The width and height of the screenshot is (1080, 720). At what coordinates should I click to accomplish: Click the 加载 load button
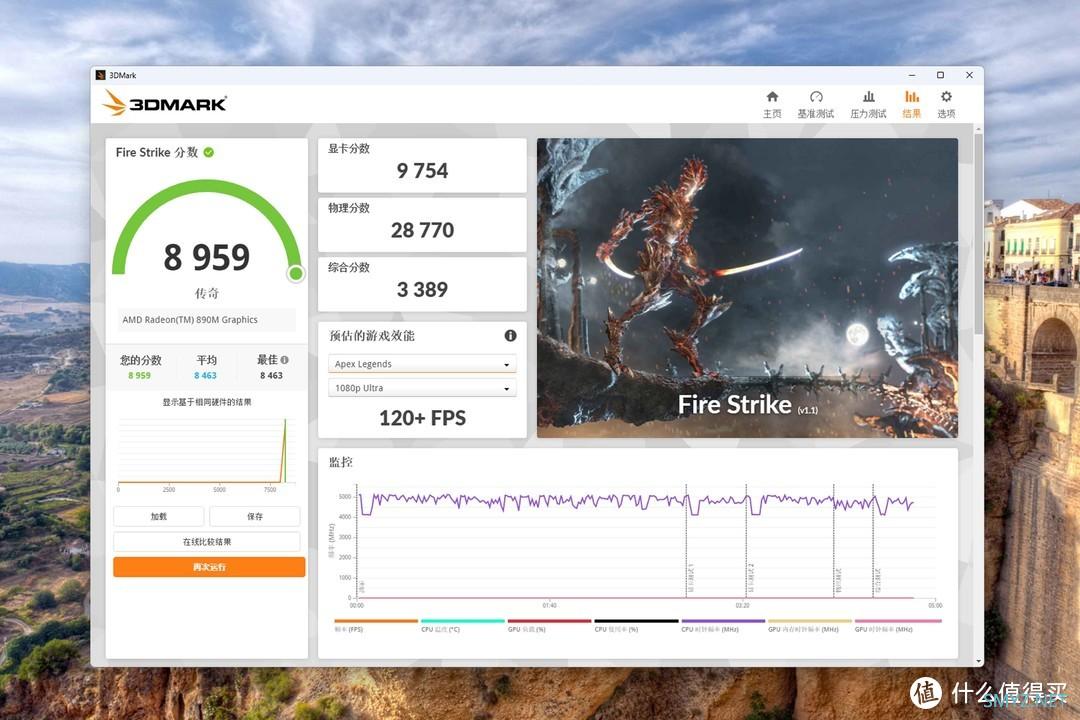point(158,516)
